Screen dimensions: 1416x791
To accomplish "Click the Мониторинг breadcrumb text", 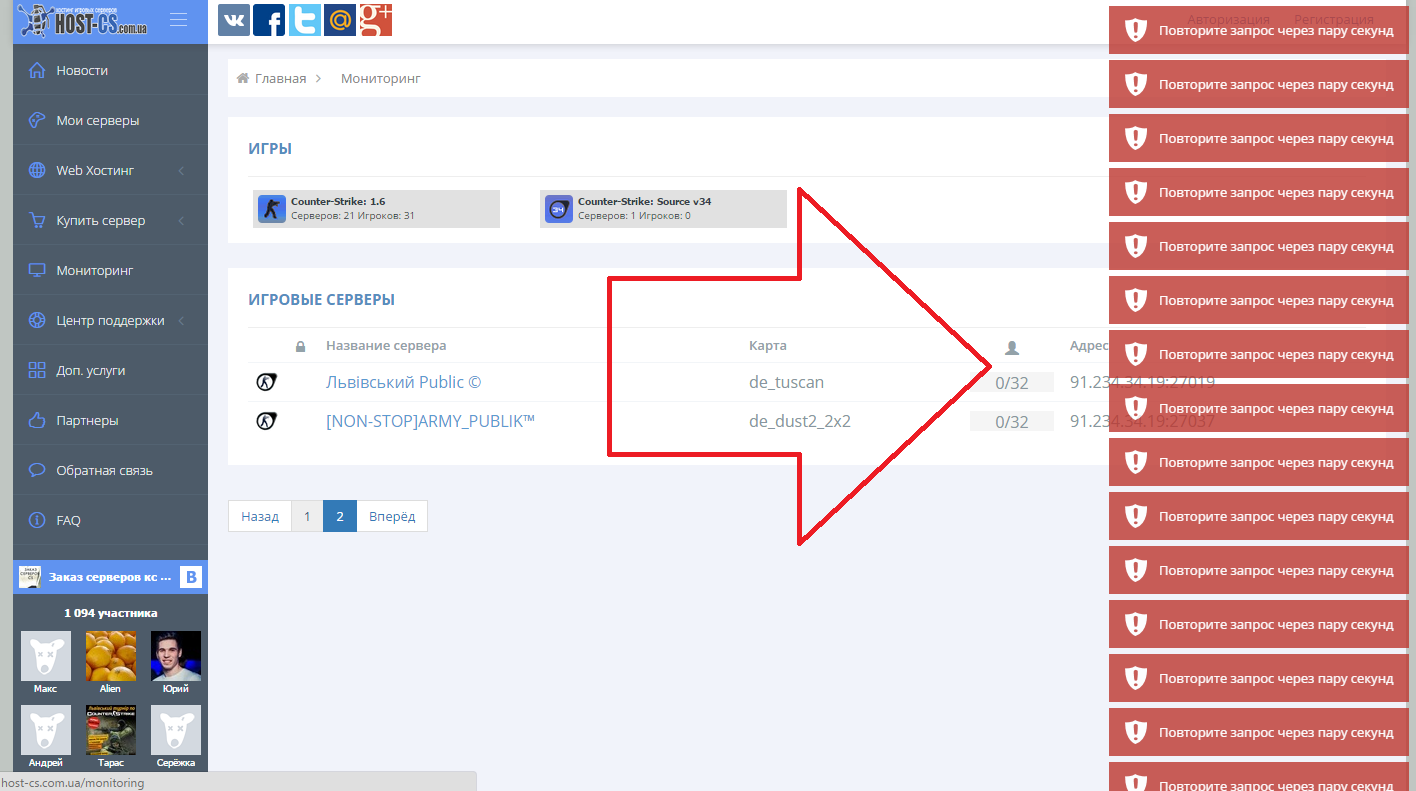I will (x=381, y=78).
